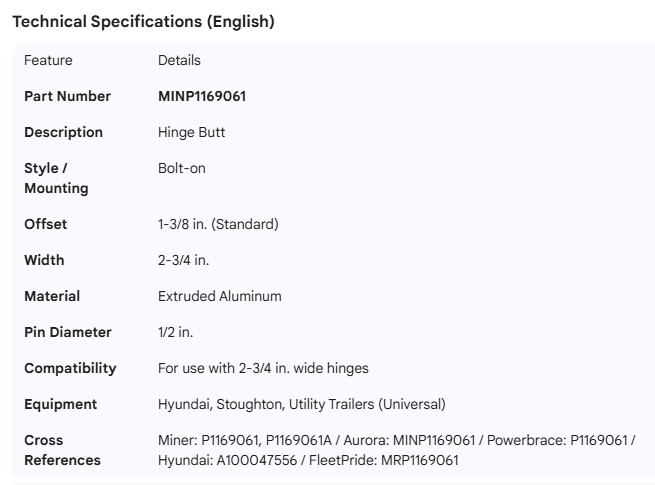Click the Hinge Butt description value
Viewport: 655px width, 485px height.
pos(191,132)
